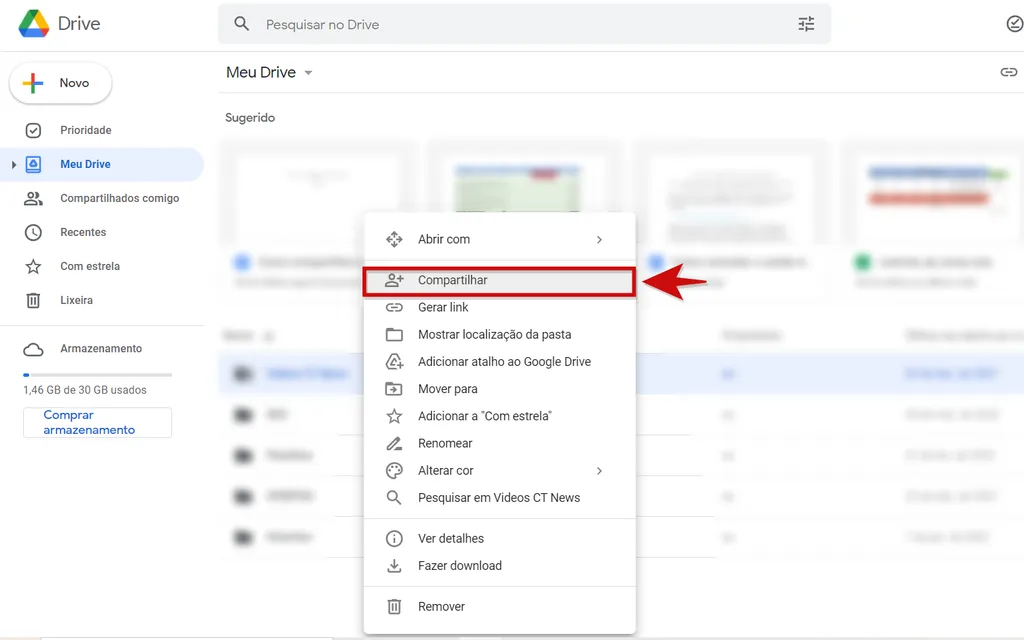Open Compartilhados comigo via the people icon
Screen dimensions: 1024x640
(x=33, y=198)
